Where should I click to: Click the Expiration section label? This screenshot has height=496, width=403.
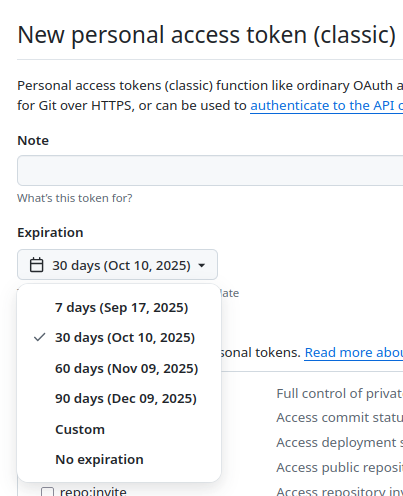click(50, 233)
